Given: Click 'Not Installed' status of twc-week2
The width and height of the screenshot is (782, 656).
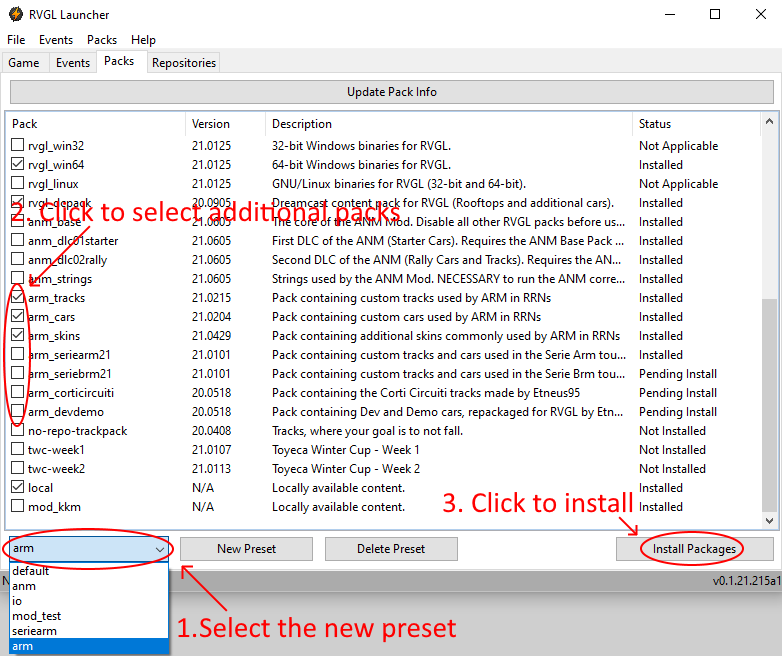Looking at the screenshot, I should click(x=672, y=469).
